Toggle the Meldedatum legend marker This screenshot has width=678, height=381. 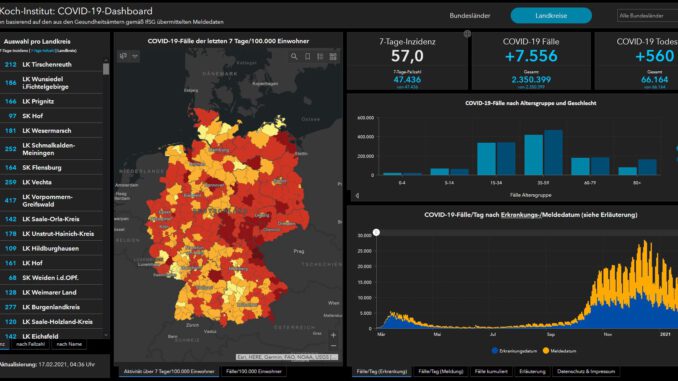coord(546,351)
